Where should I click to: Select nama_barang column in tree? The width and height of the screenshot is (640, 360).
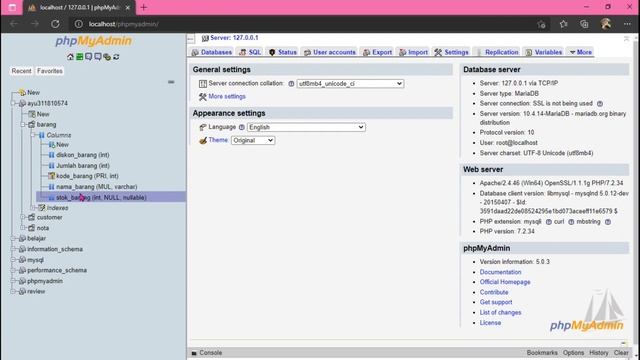(96, 187)
